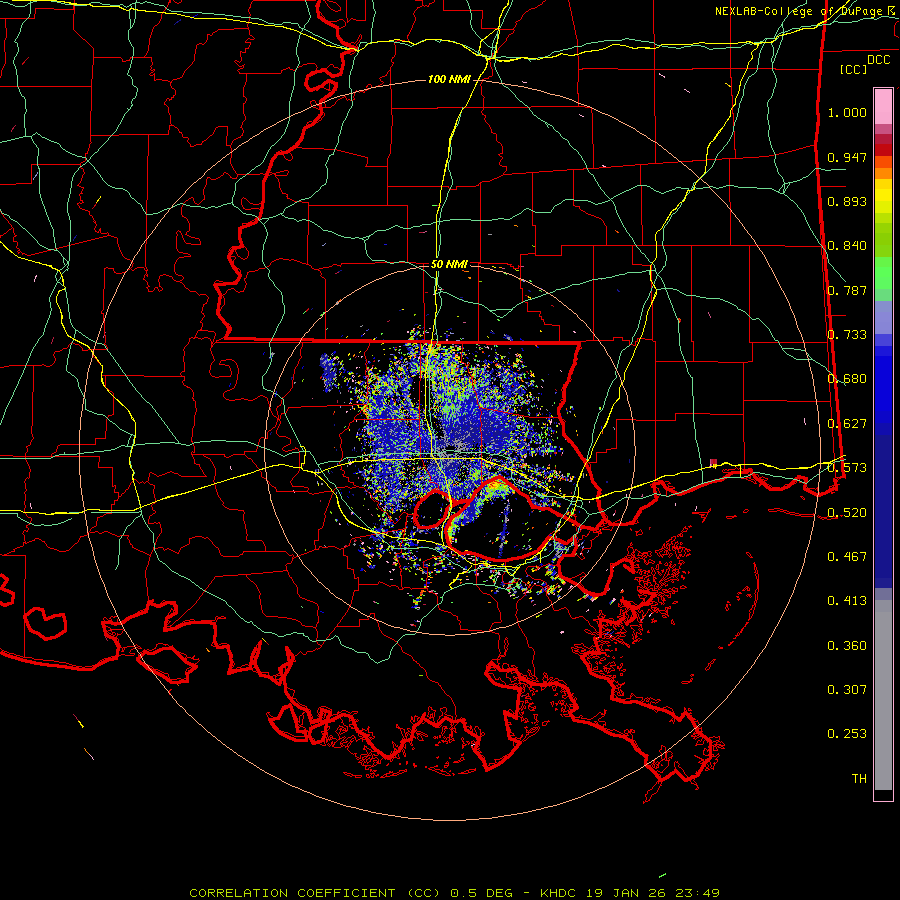
Task: Click the 100 NMI range ring label
Action: tap(449, 79)
